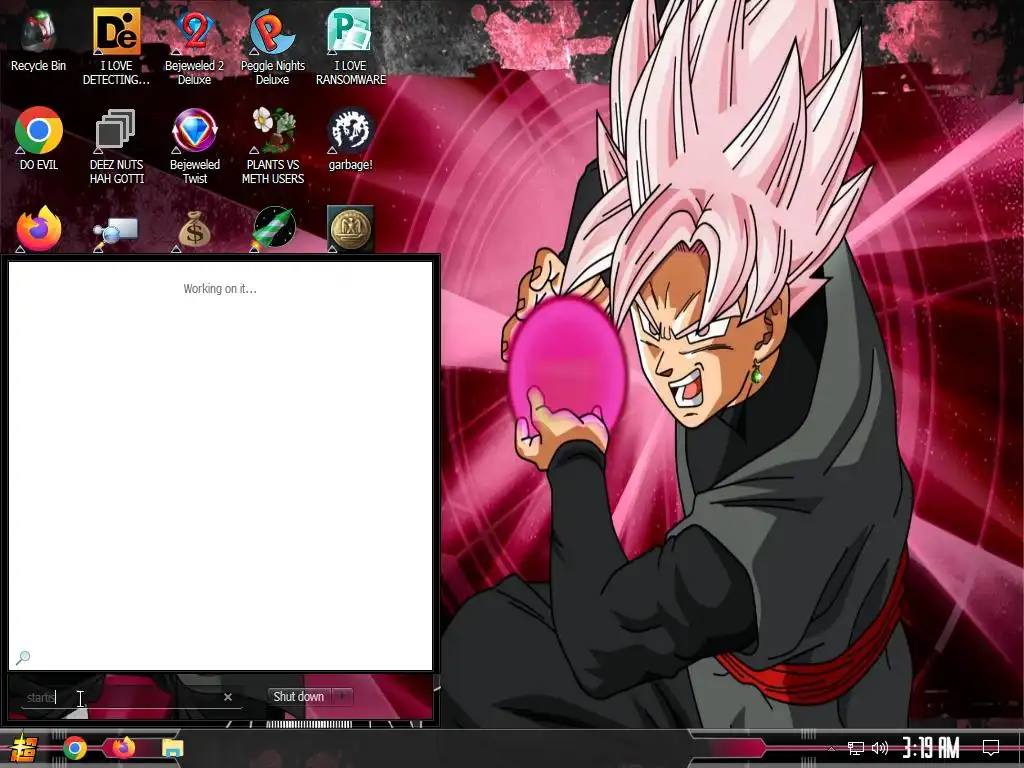Click the Start button on the taskbar

[x=23, y=748]
